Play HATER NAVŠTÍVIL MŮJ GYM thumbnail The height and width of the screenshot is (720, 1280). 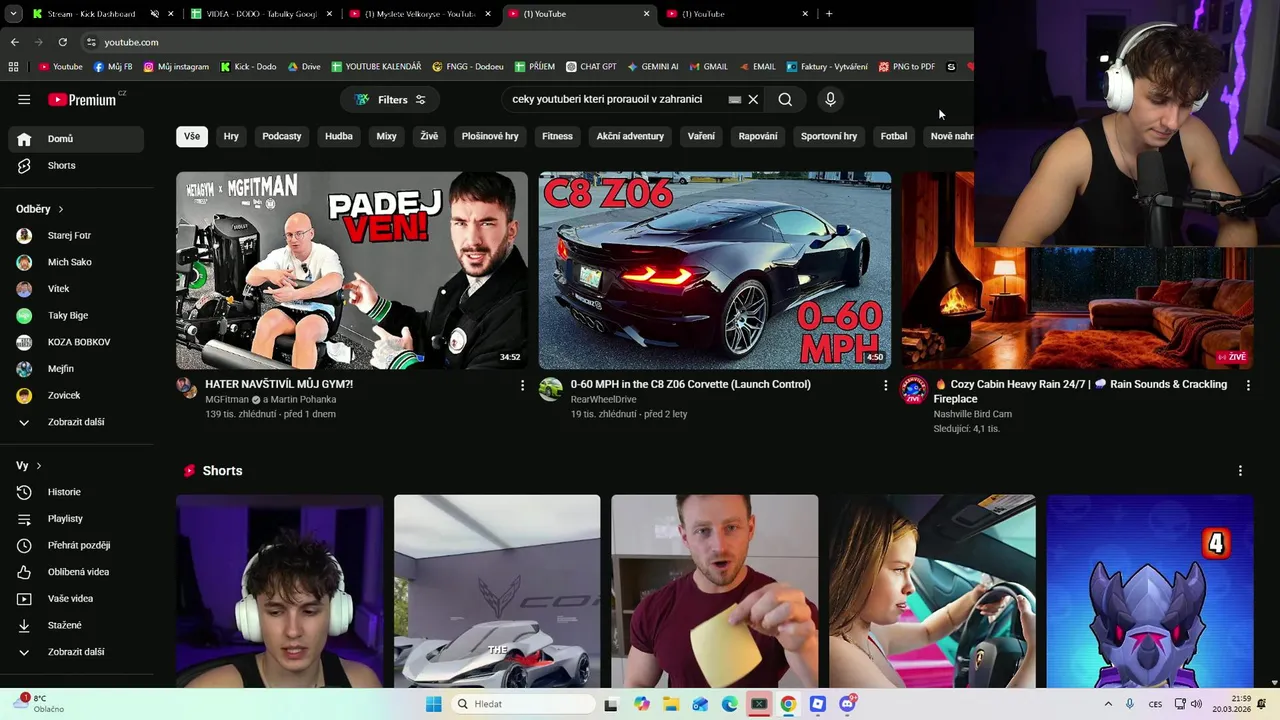[x=352, y=270]
